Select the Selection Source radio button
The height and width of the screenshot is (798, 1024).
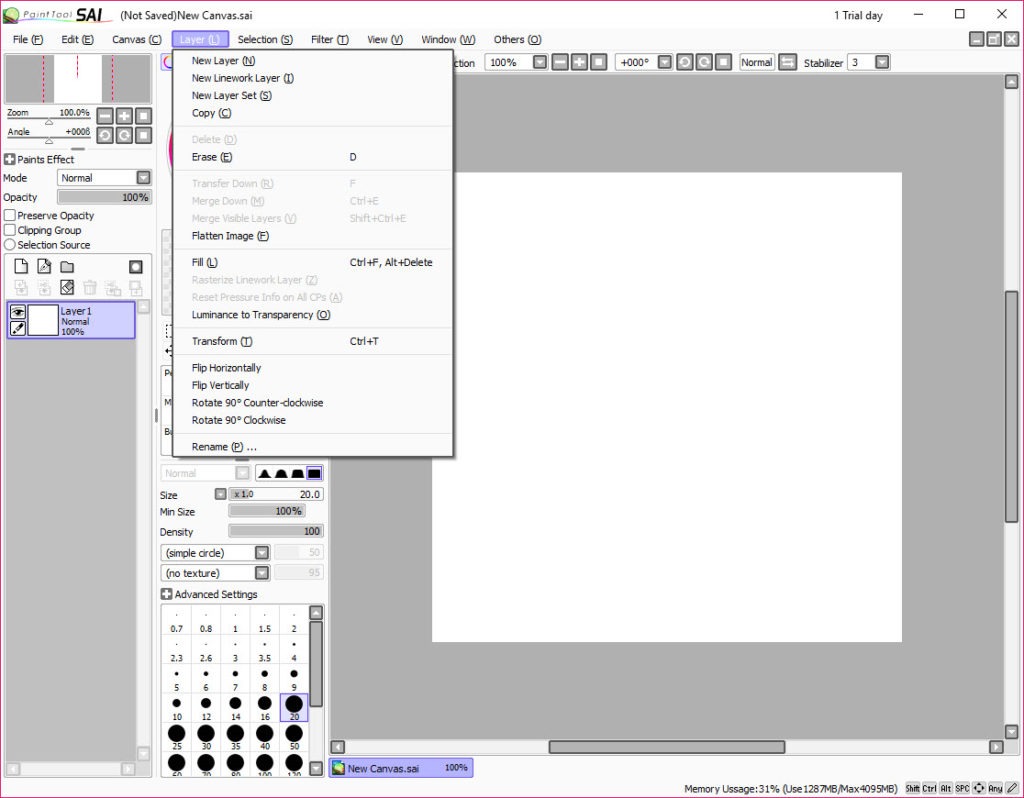[10, 245]
